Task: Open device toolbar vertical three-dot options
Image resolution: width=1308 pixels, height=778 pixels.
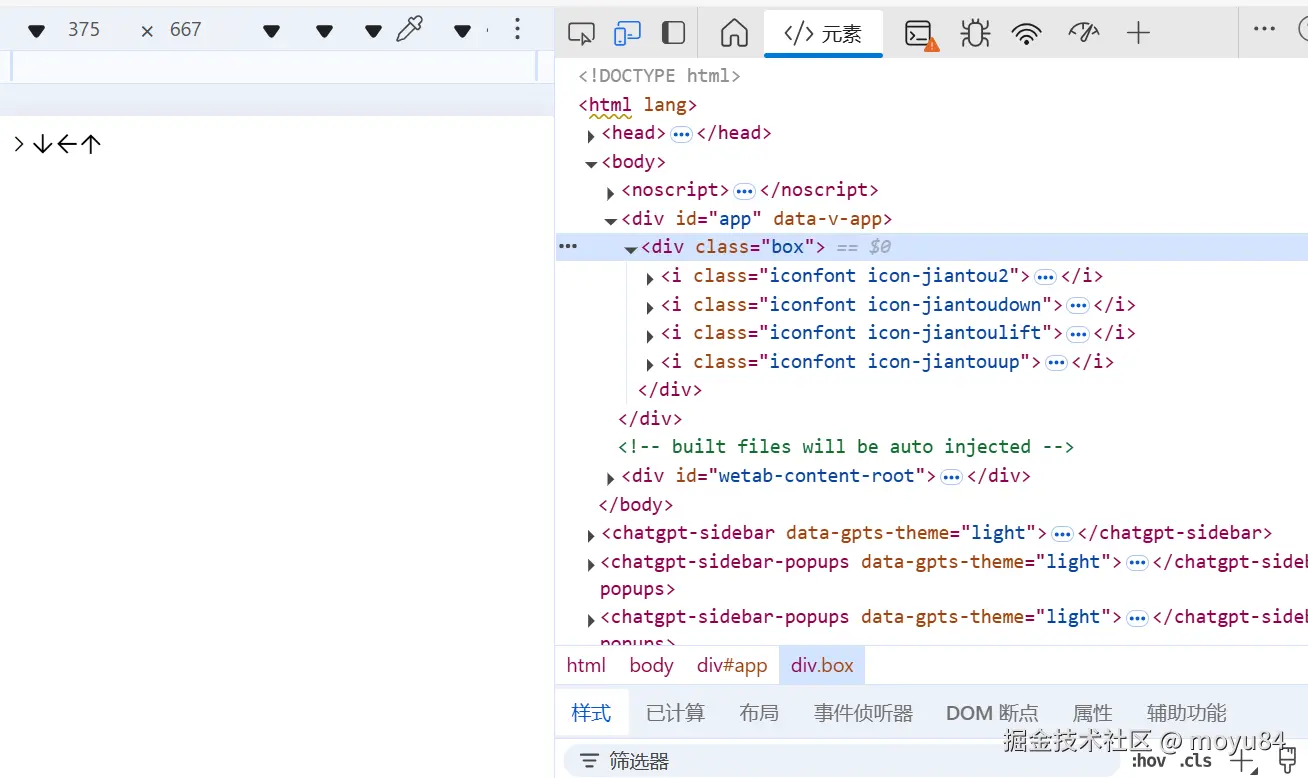Action: pos(517,29)
